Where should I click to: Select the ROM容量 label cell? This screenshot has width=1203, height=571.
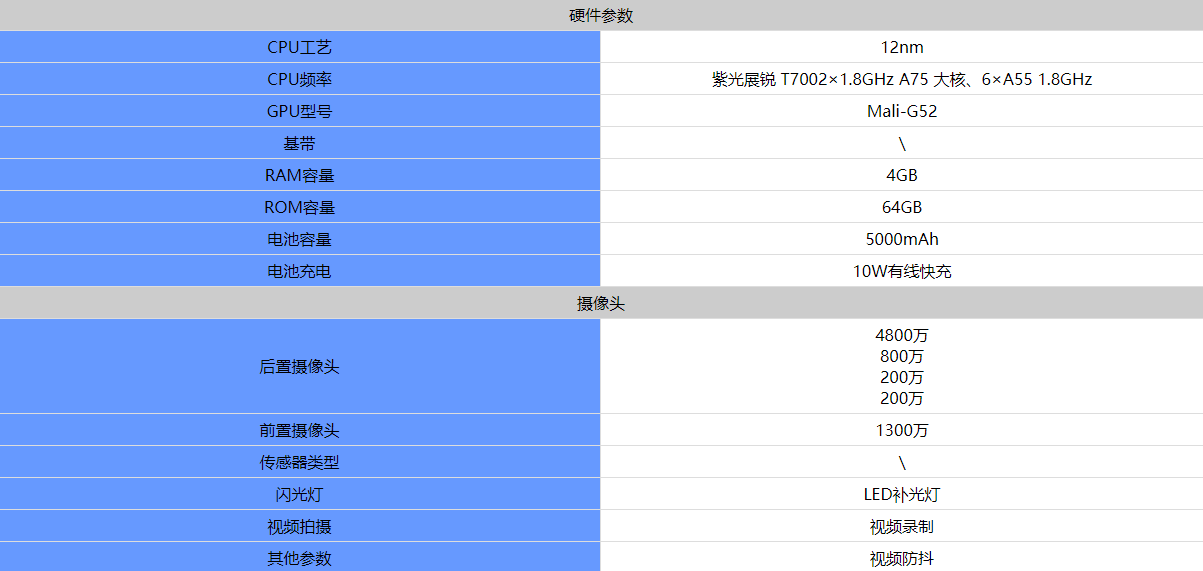tap(300, 207)
